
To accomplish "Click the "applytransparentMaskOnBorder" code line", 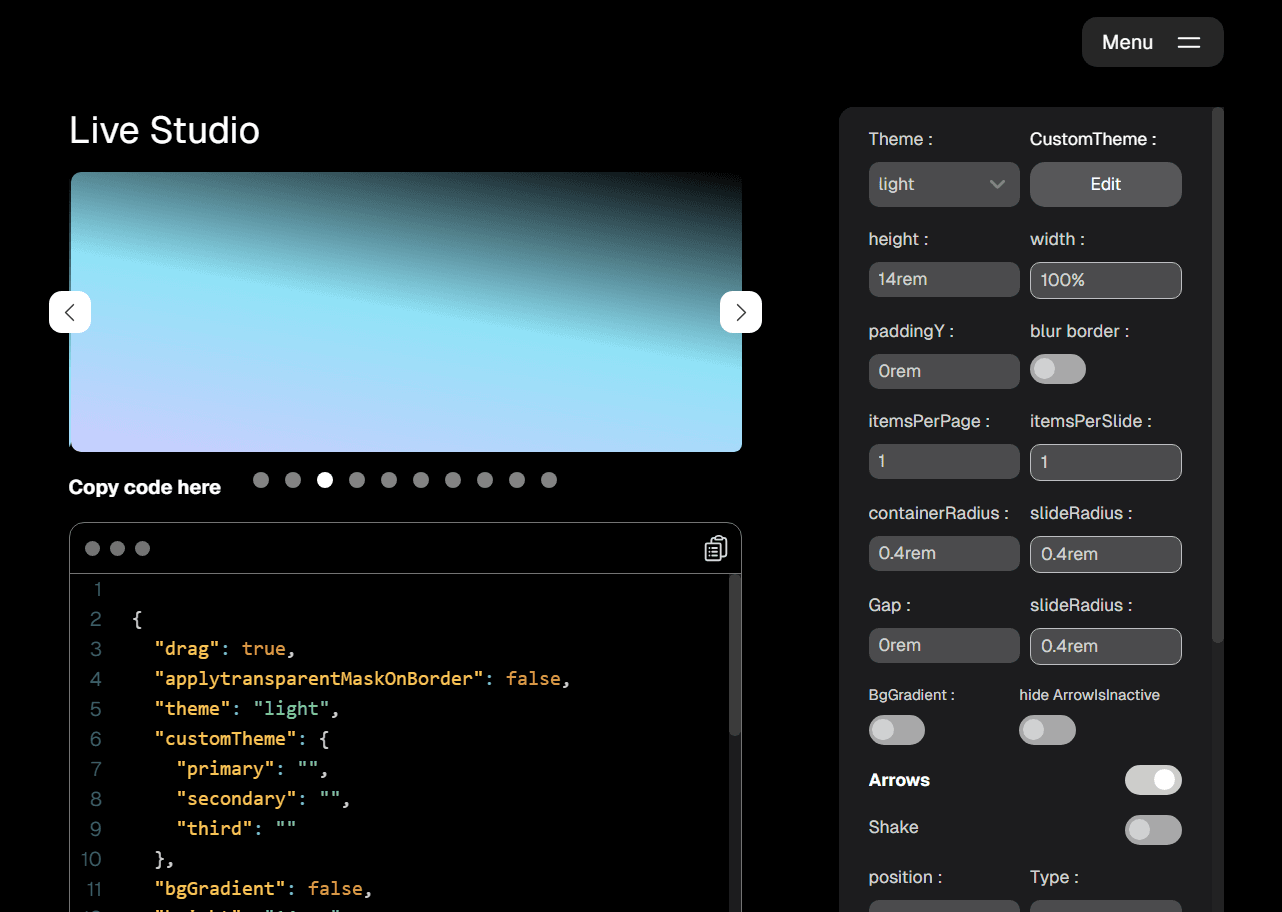I will pos(362,679).
